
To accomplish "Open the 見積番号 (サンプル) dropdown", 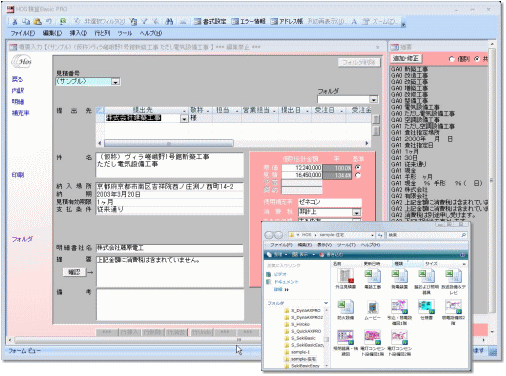I will point(115,82).
